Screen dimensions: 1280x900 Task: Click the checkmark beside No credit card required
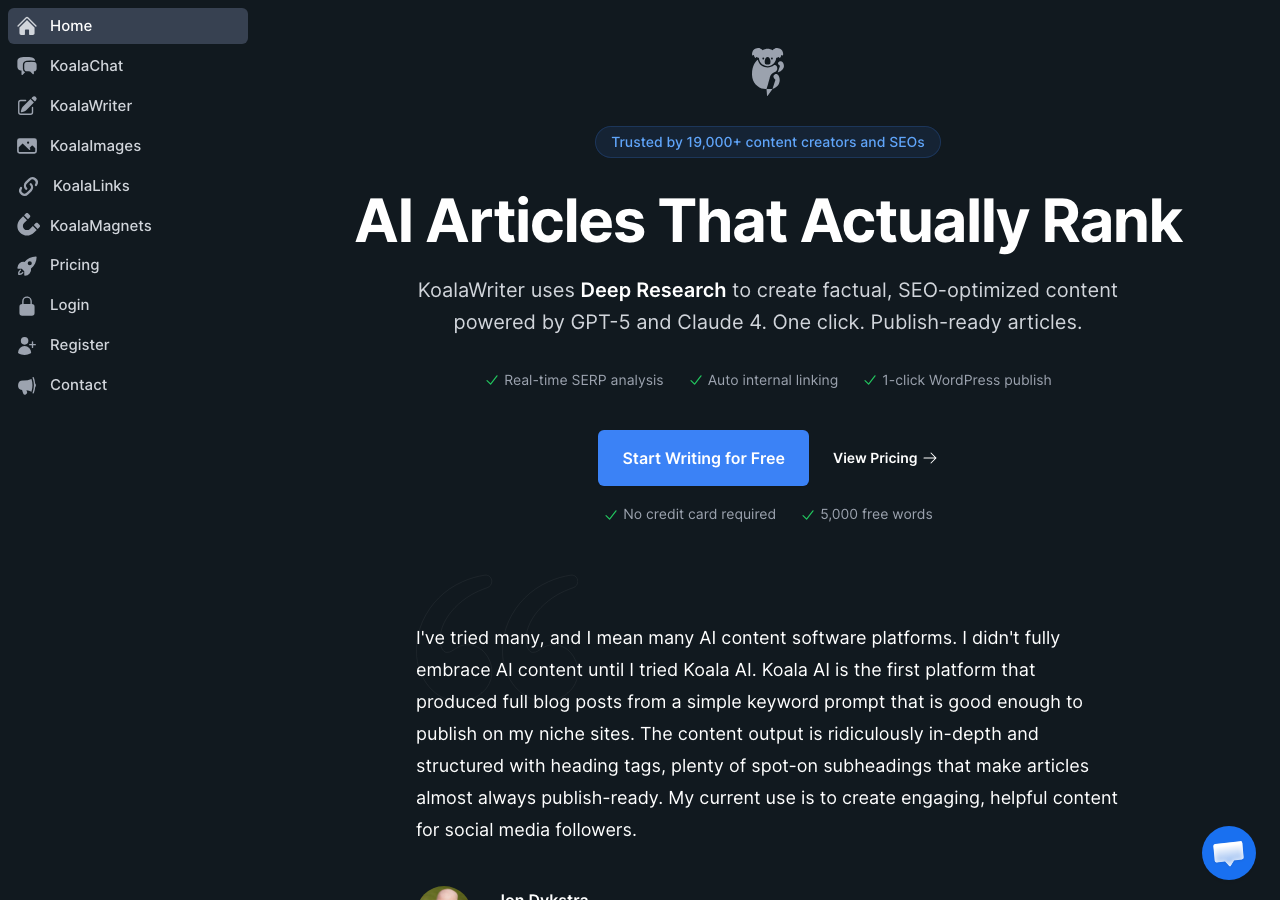pos(611,515)
